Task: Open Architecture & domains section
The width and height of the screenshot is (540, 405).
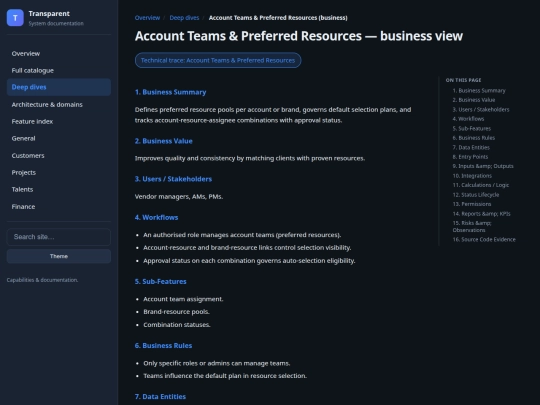Action: tap(59, 105)
